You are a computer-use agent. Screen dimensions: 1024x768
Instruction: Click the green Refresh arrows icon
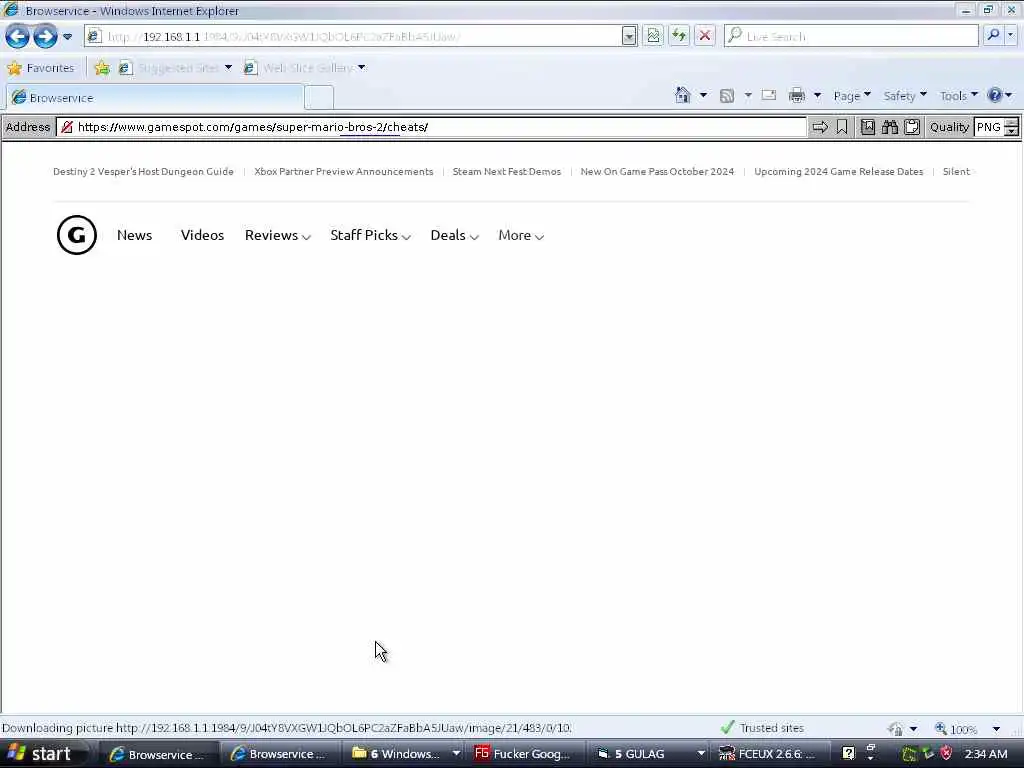click(x=679, y=36)
